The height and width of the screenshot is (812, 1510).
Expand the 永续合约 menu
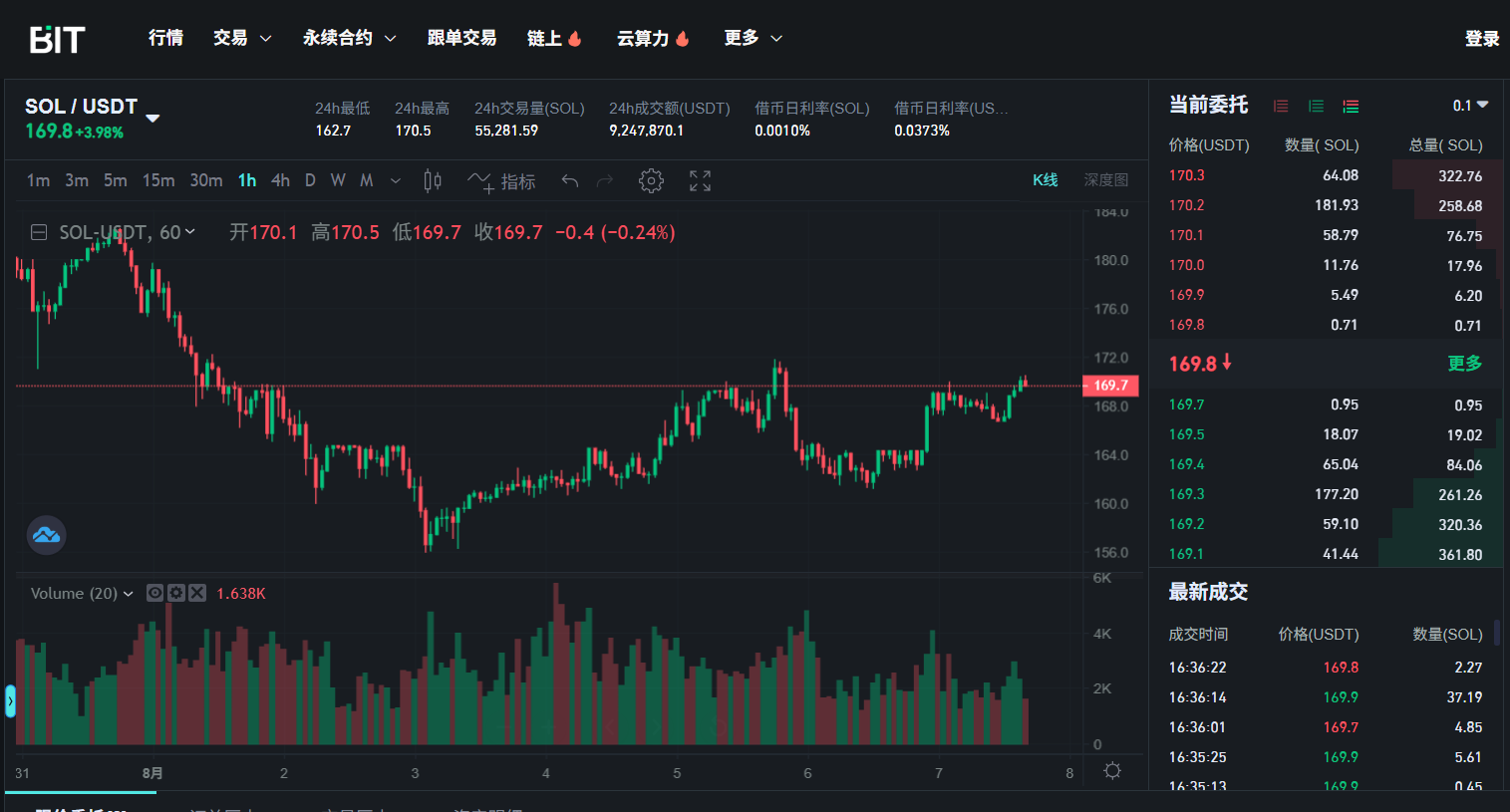click(349, 38)
